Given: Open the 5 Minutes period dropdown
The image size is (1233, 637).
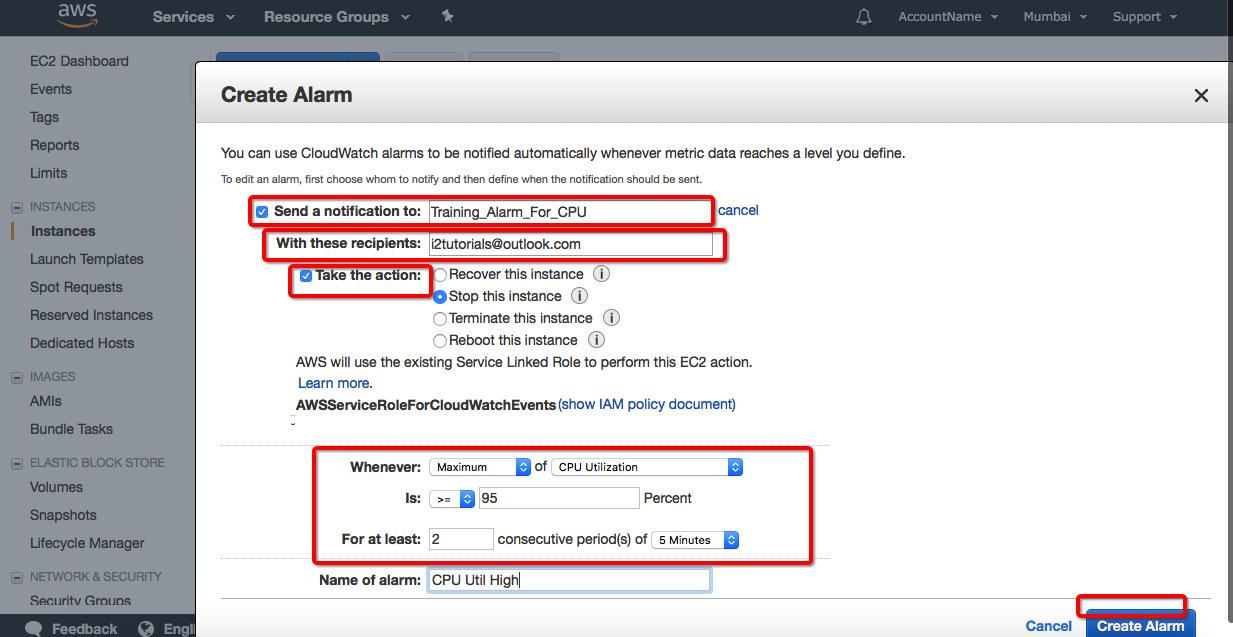Looking at the screenshot, I should [695, 540].
